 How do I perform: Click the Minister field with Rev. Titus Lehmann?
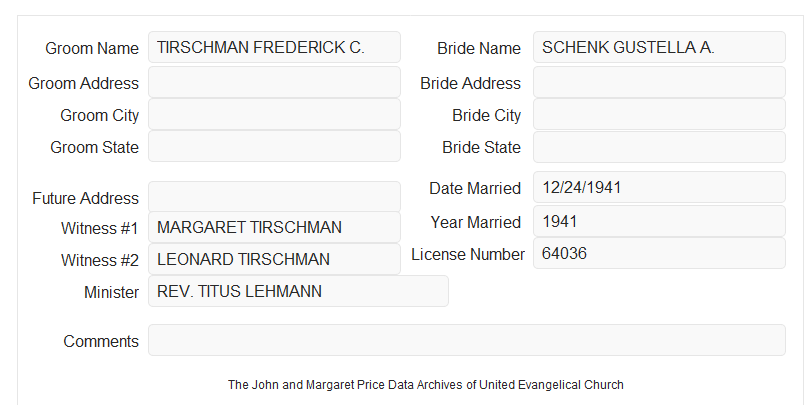[x=298, y=291]
